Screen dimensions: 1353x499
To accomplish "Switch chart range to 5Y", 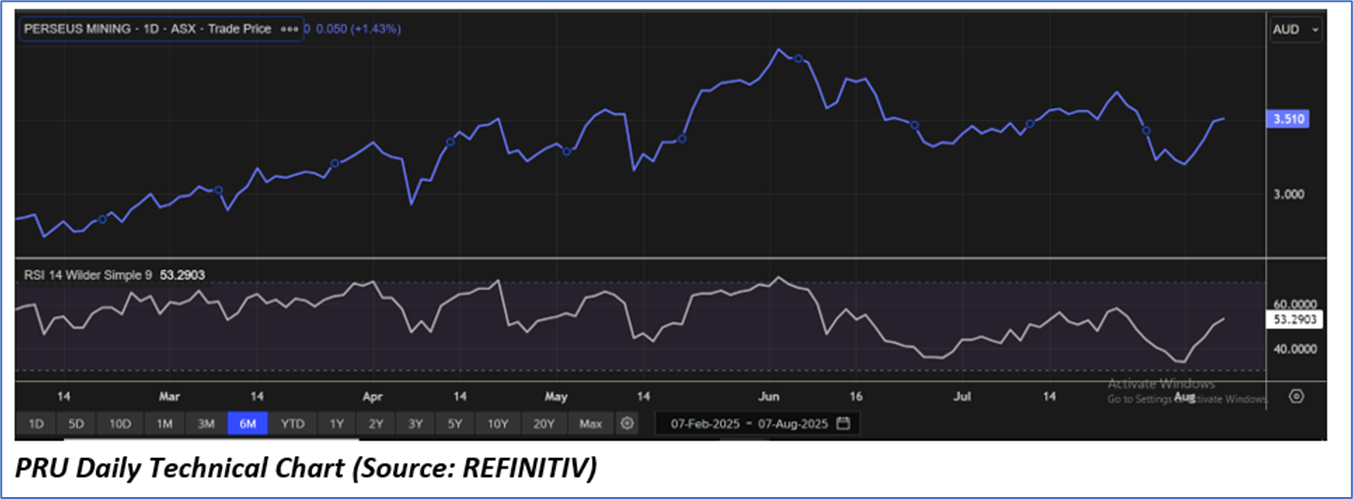I will pos(454,424).
